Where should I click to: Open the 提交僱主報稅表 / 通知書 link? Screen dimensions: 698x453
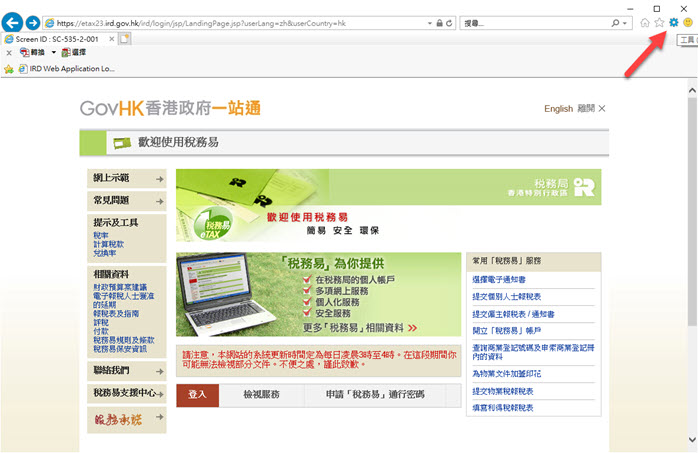pyautogui.click(x=513, y=315)
